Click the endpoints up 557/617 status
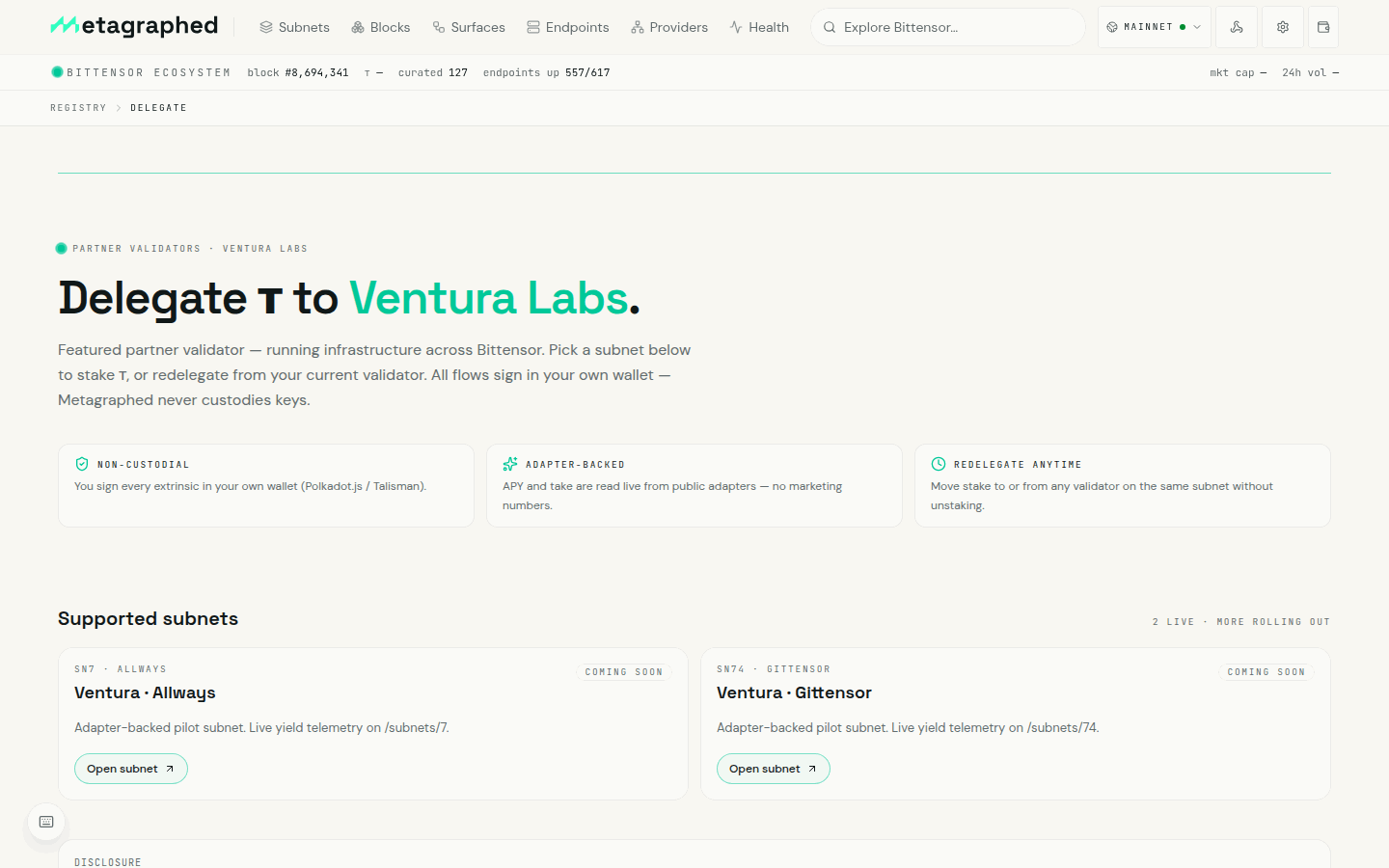The height and width of the screenshot is (868, 1389). pyautogui.click(x=546, y=72)
